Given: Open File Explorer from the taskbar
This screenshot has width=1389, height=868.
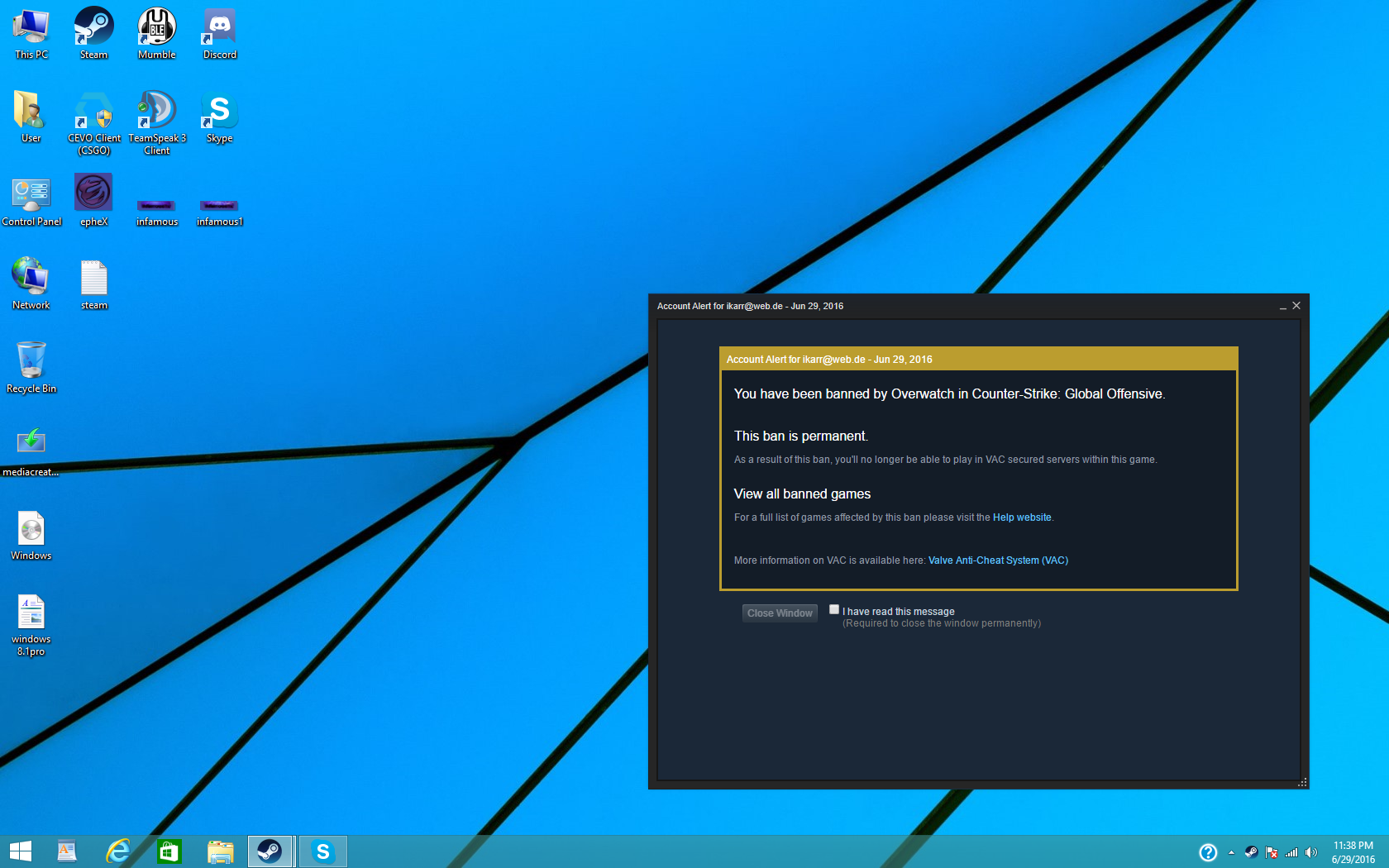Looking at the screenshot, I should coord(220,851).
